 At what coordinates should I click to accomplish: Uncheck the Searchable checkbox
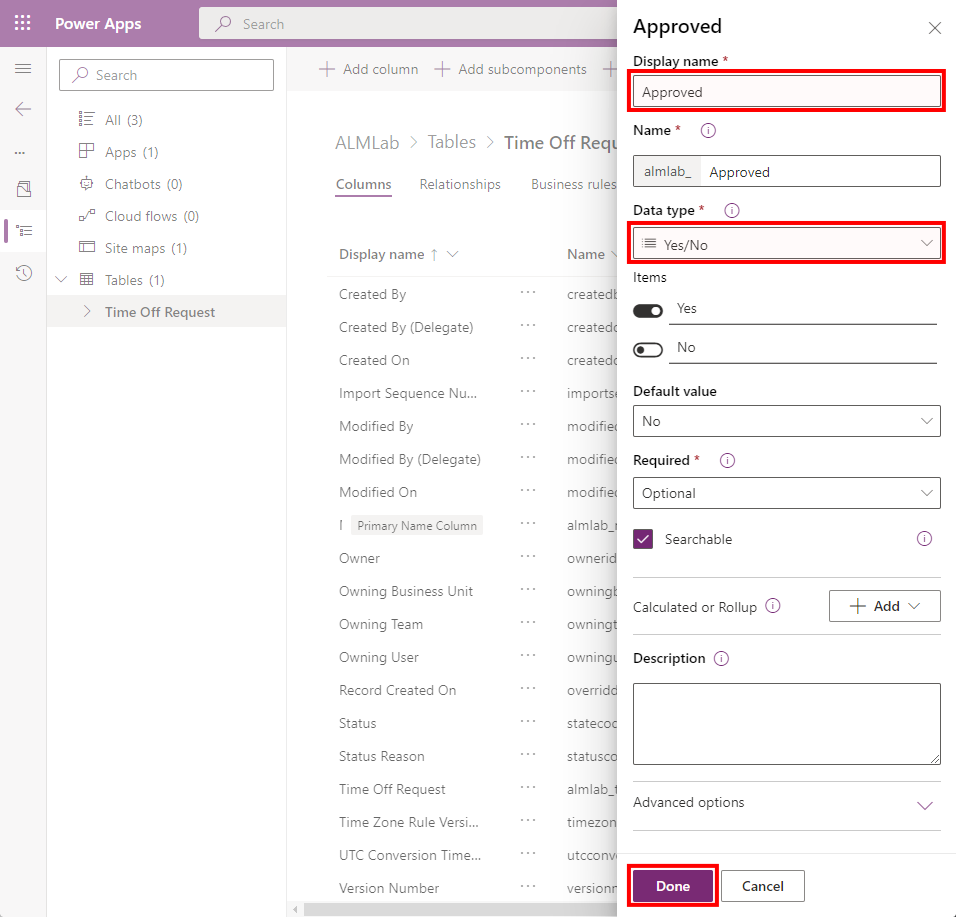point(644,539)
